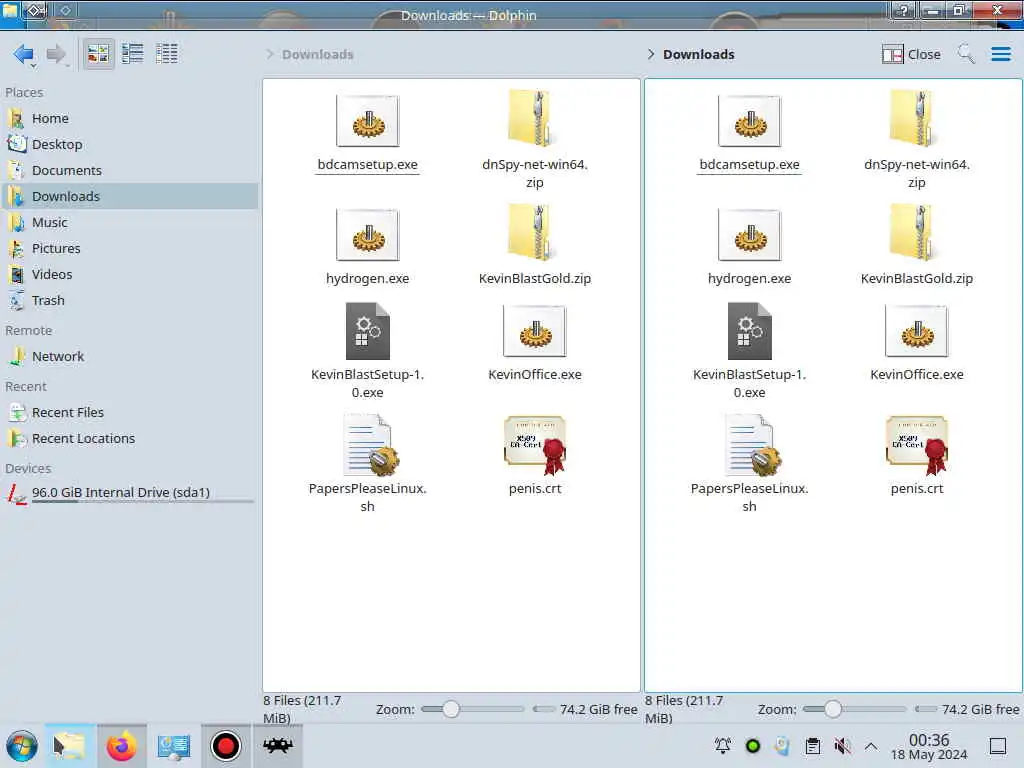Open Documents in Places panel
1024x768 pixels.
click(x=129, y=170)
